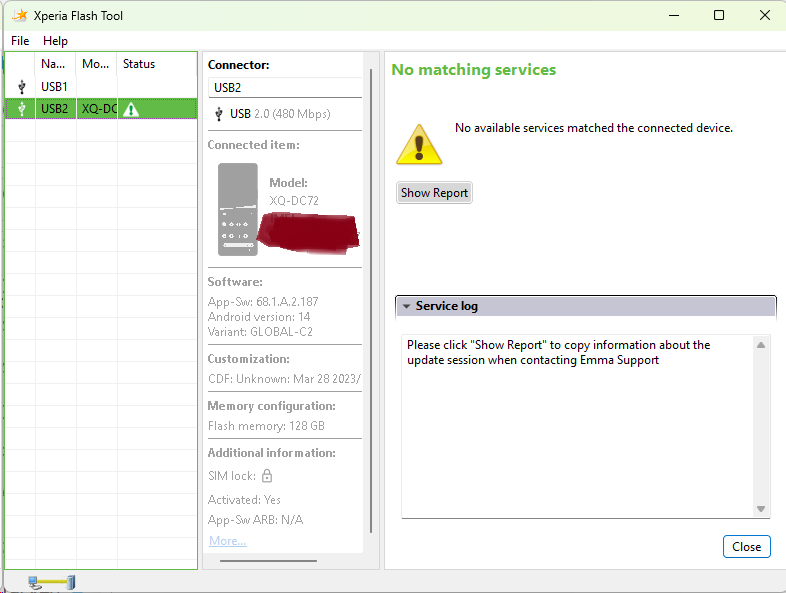Click the device info horizontal scrollbar

[268, 561]
